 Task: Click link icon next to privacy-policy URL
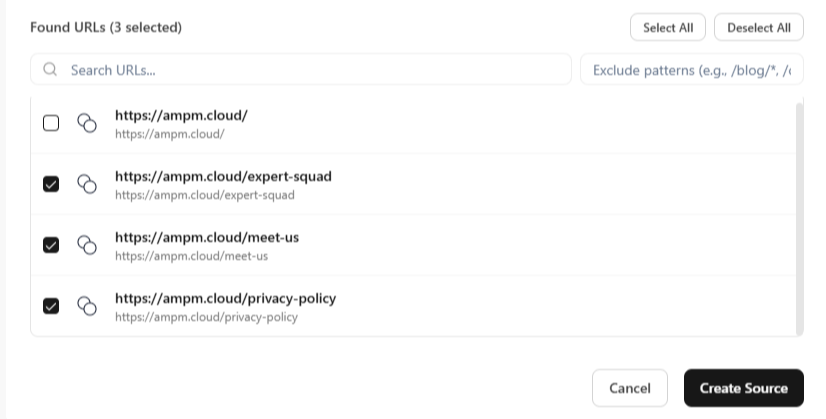pyautogui.click(x=87, y=306)
